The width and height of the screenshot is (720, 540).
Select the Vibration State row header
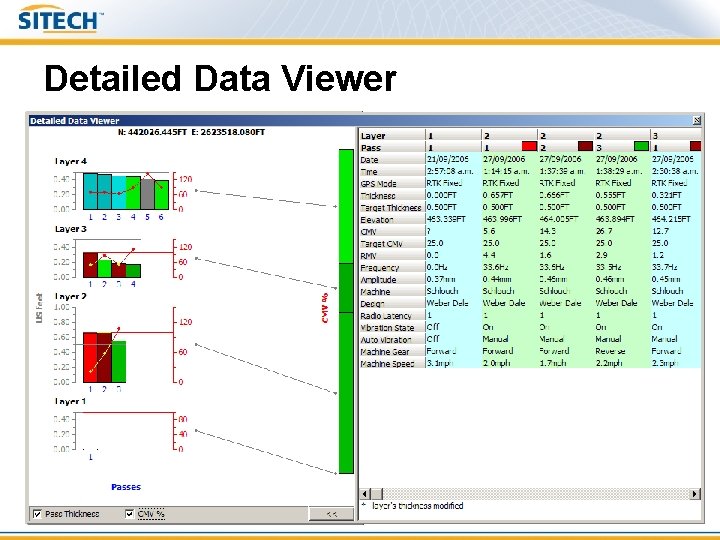pos(392,327)
